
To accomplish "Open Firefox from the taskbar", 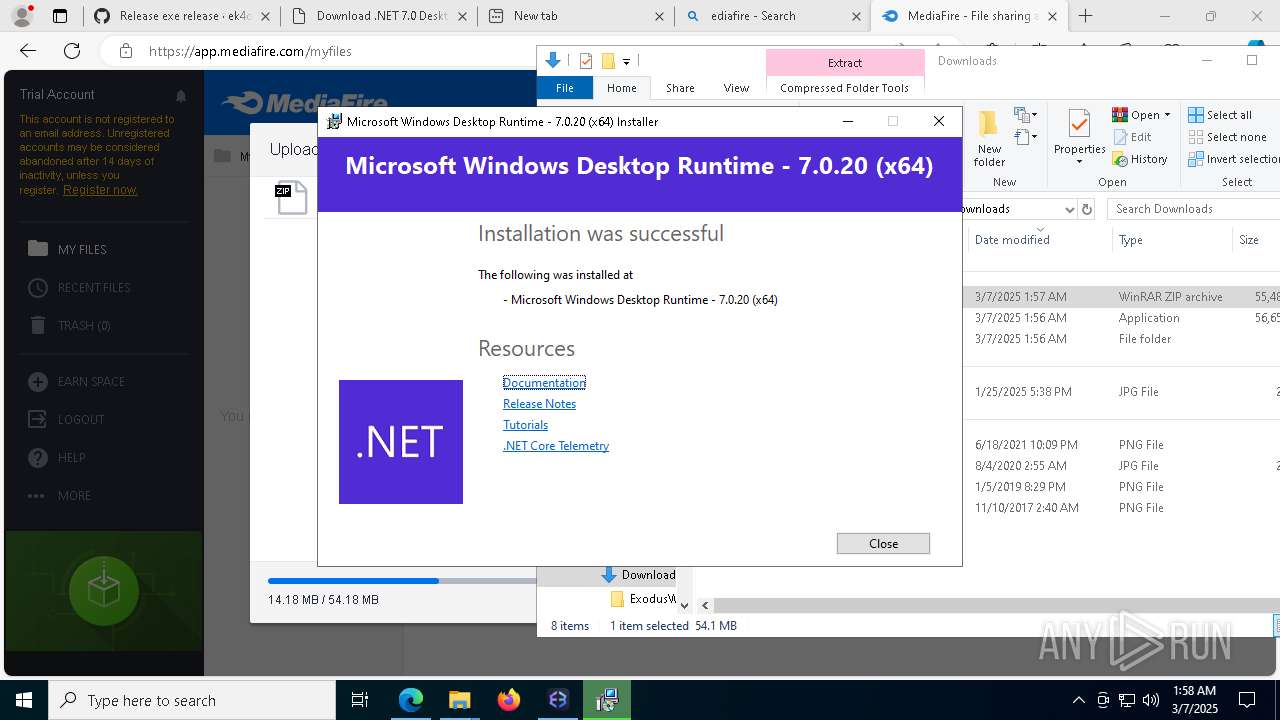I will click(x=509, y=700).
